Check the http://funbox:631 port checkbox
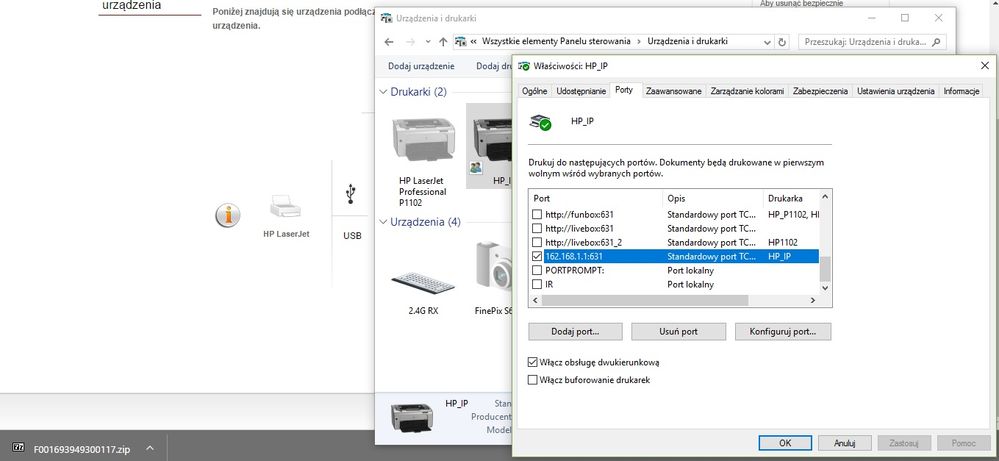Image resolution: width=999 pixels, height=461 pixels. point(537,215)
